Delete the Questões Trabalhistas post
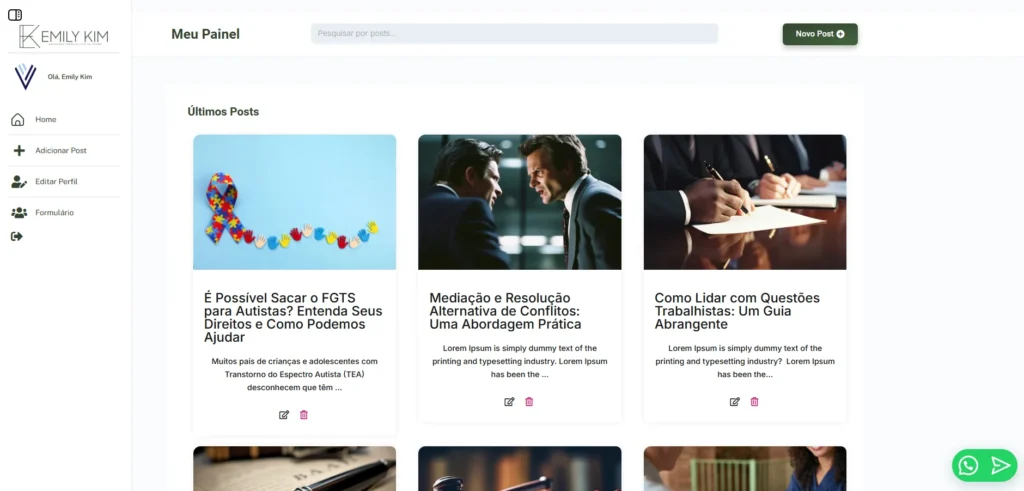 [754, 402]
